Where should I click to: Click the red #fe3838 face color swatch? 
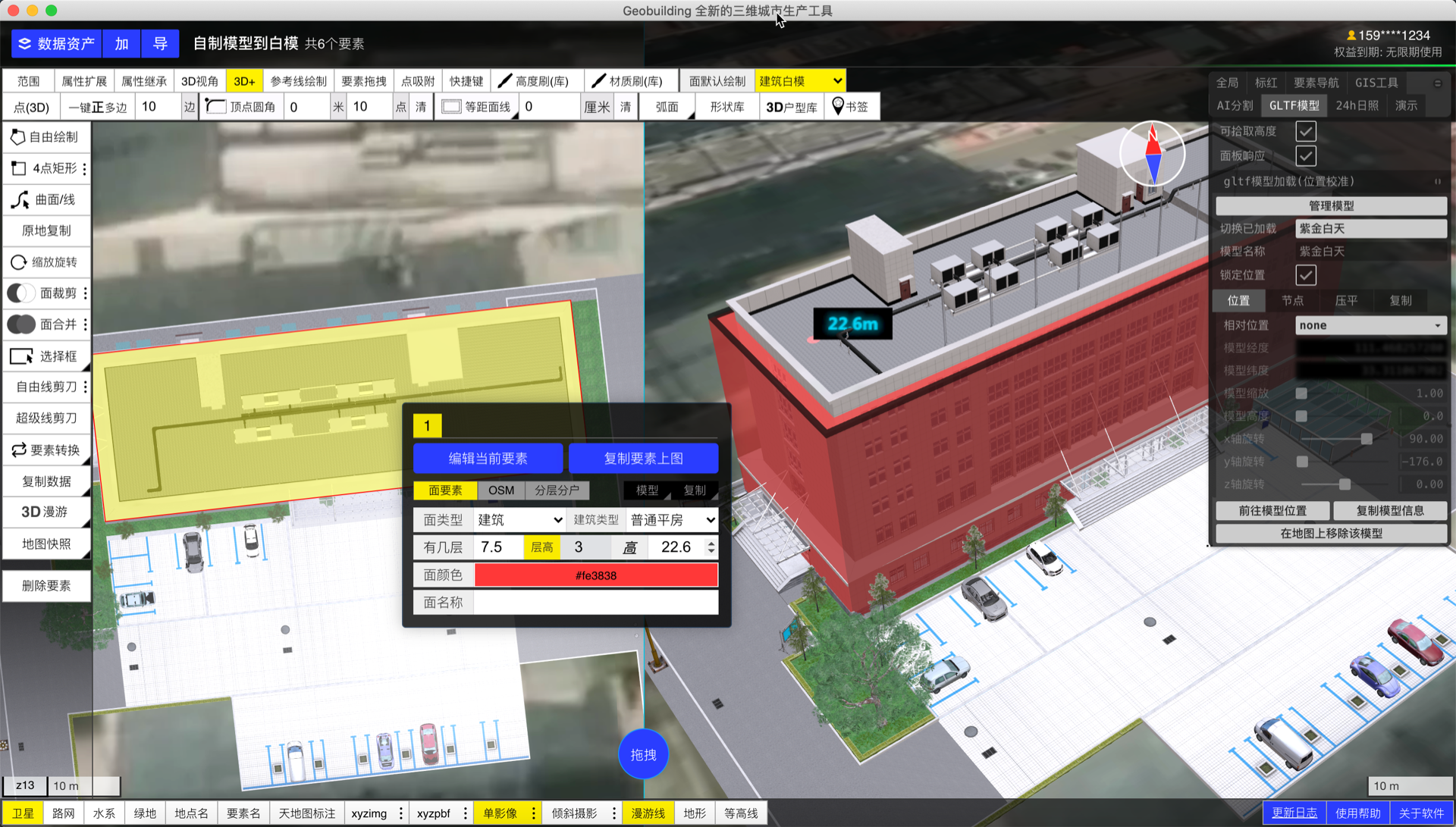click(x=595, y=575)
